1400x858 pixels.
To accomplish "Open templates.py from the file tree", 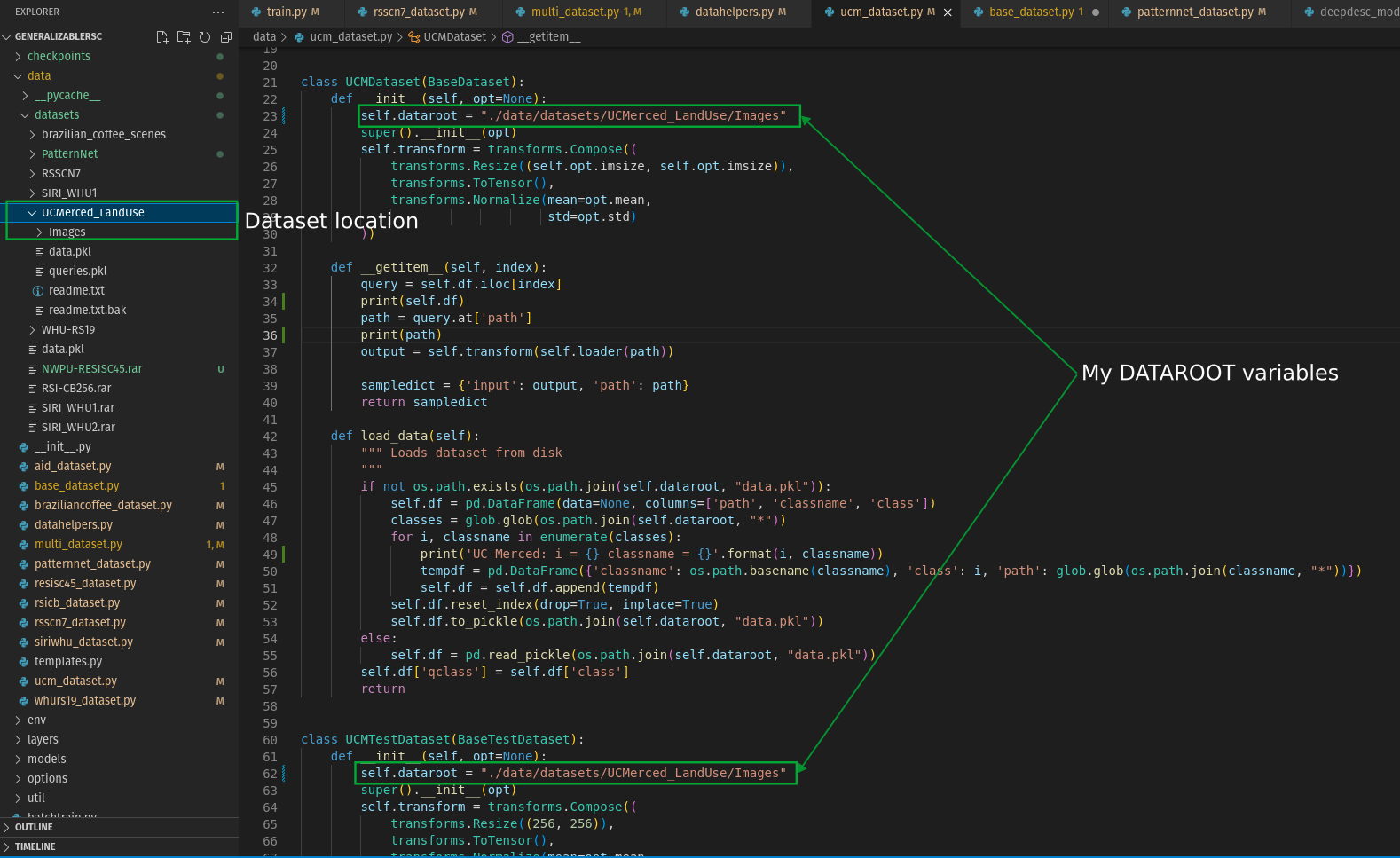I will pos(68,662).
